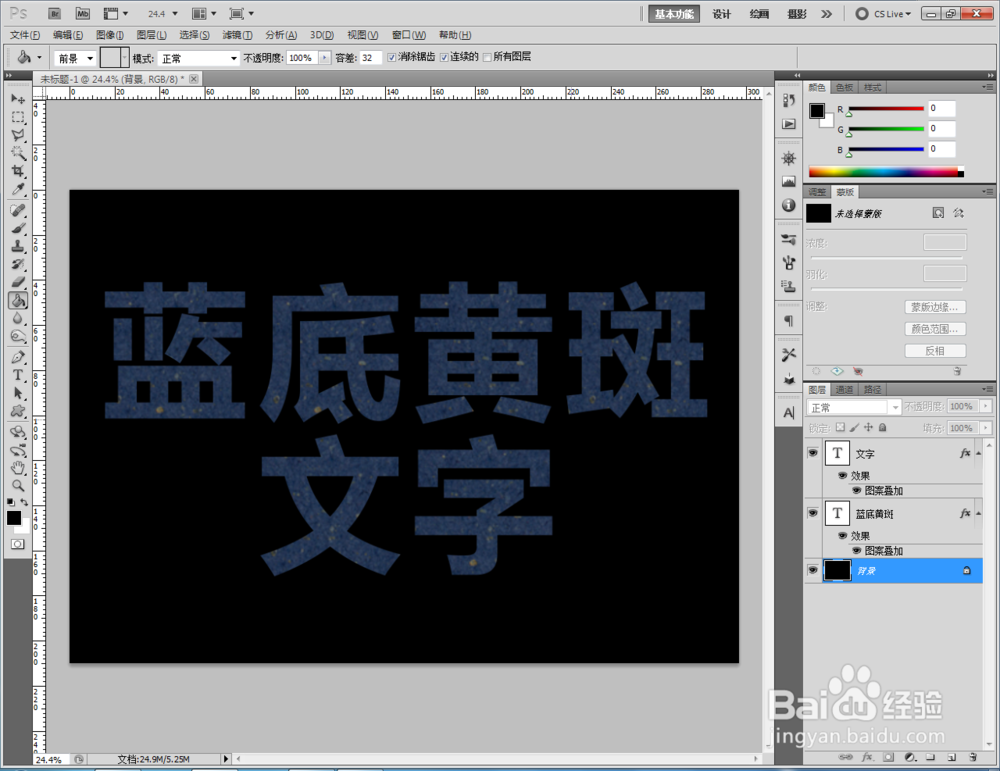Select the Horizontal Type tool
1000x771 pixels.
tap(18, 375)
